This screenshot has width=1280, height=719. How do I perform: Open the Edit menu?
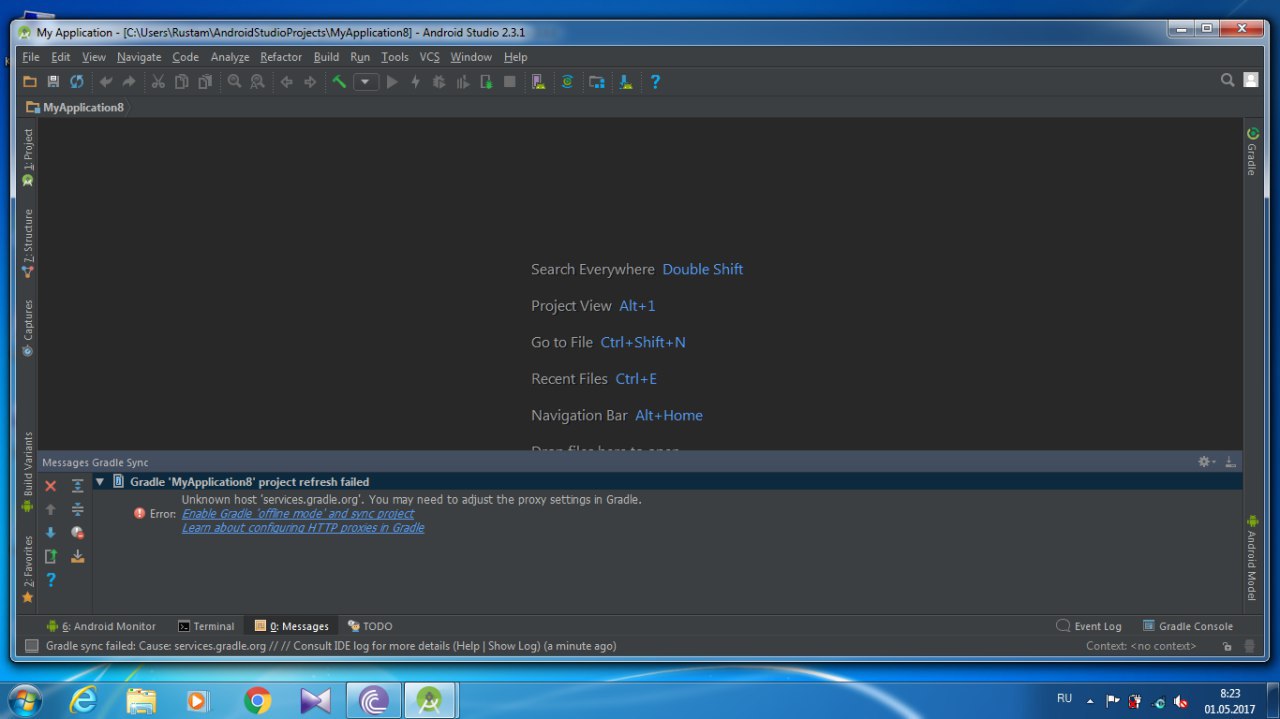61,57
